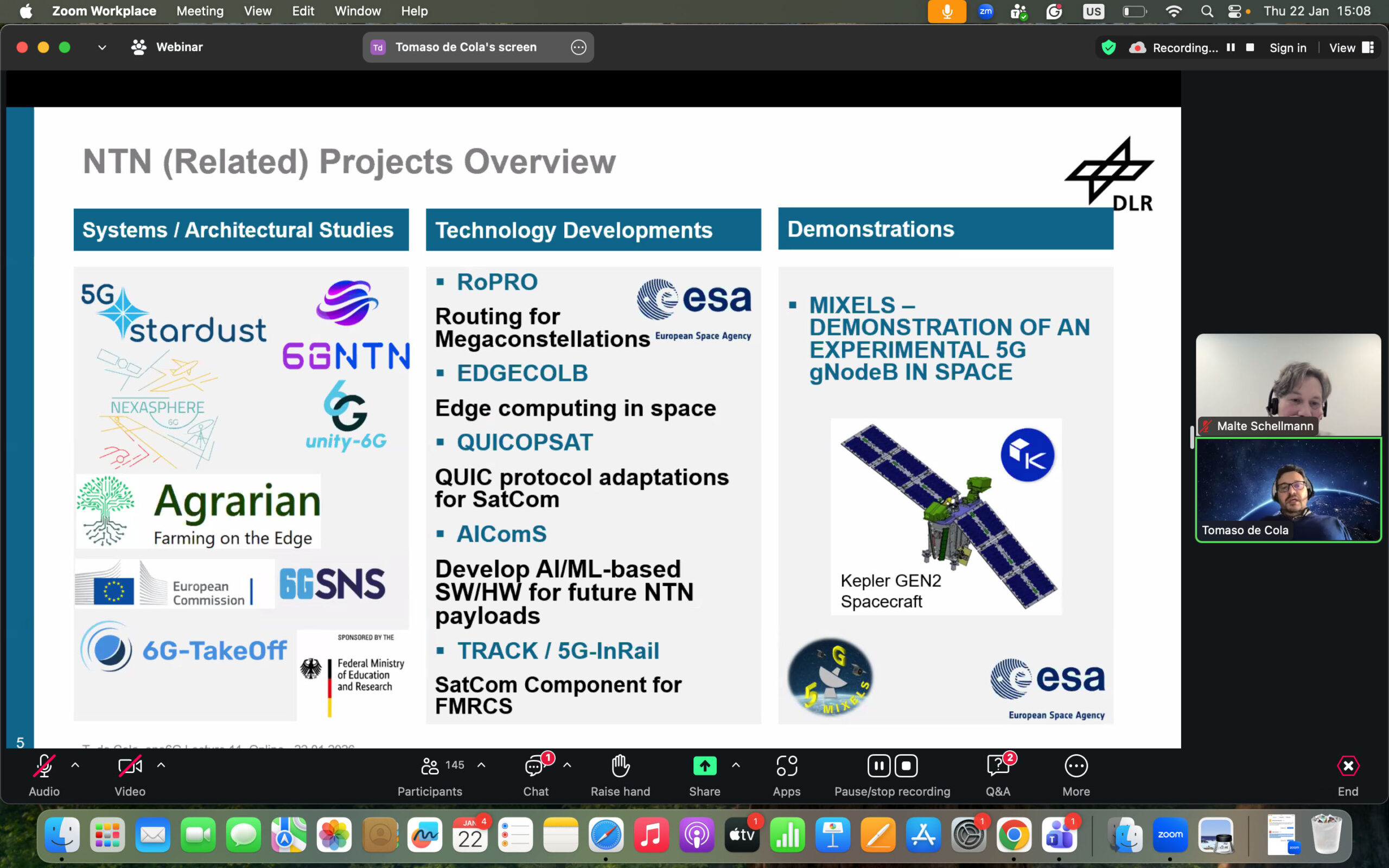Open the View layout menu
The width and height of the screenshot is (1389, 868).
(1351, 48)
